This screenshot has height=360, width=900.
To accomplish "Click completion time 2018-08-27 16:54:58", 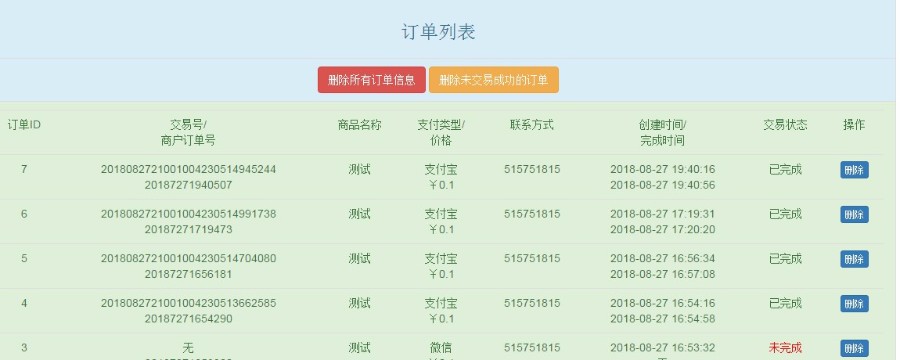I will tap(662, 318).
